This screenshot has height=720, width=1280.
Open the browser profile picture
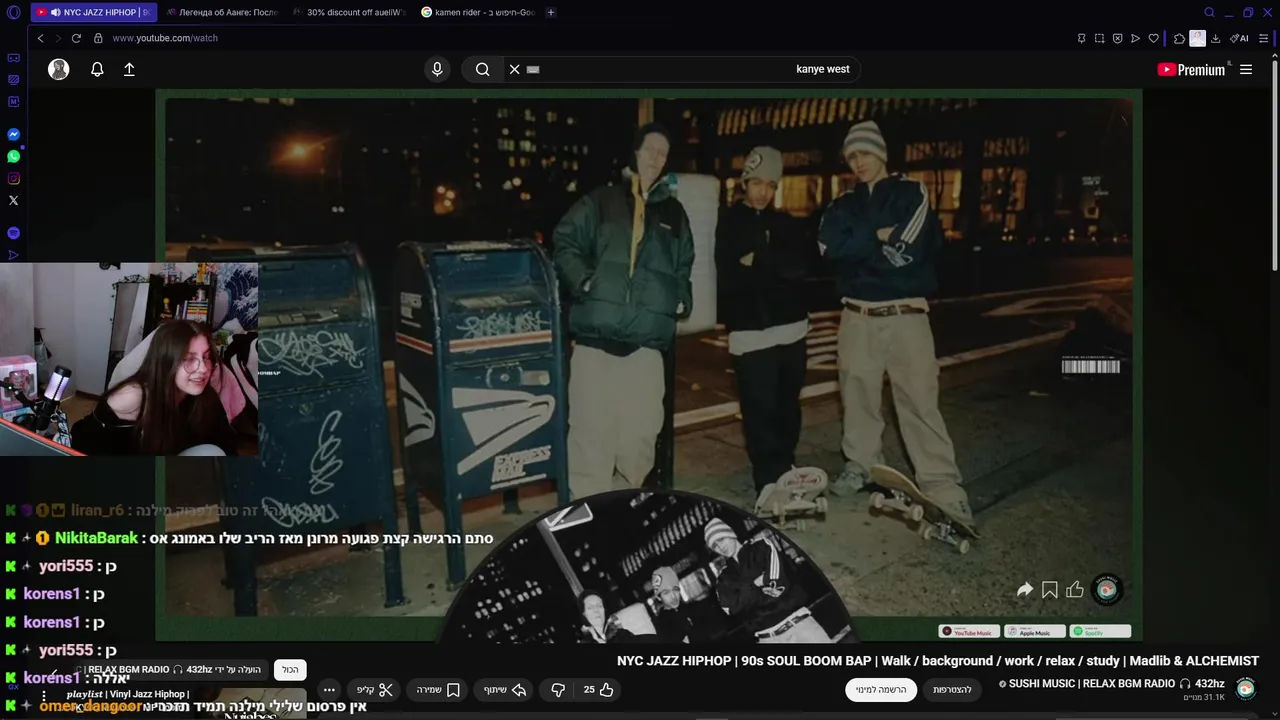(x=1197, y=38)
